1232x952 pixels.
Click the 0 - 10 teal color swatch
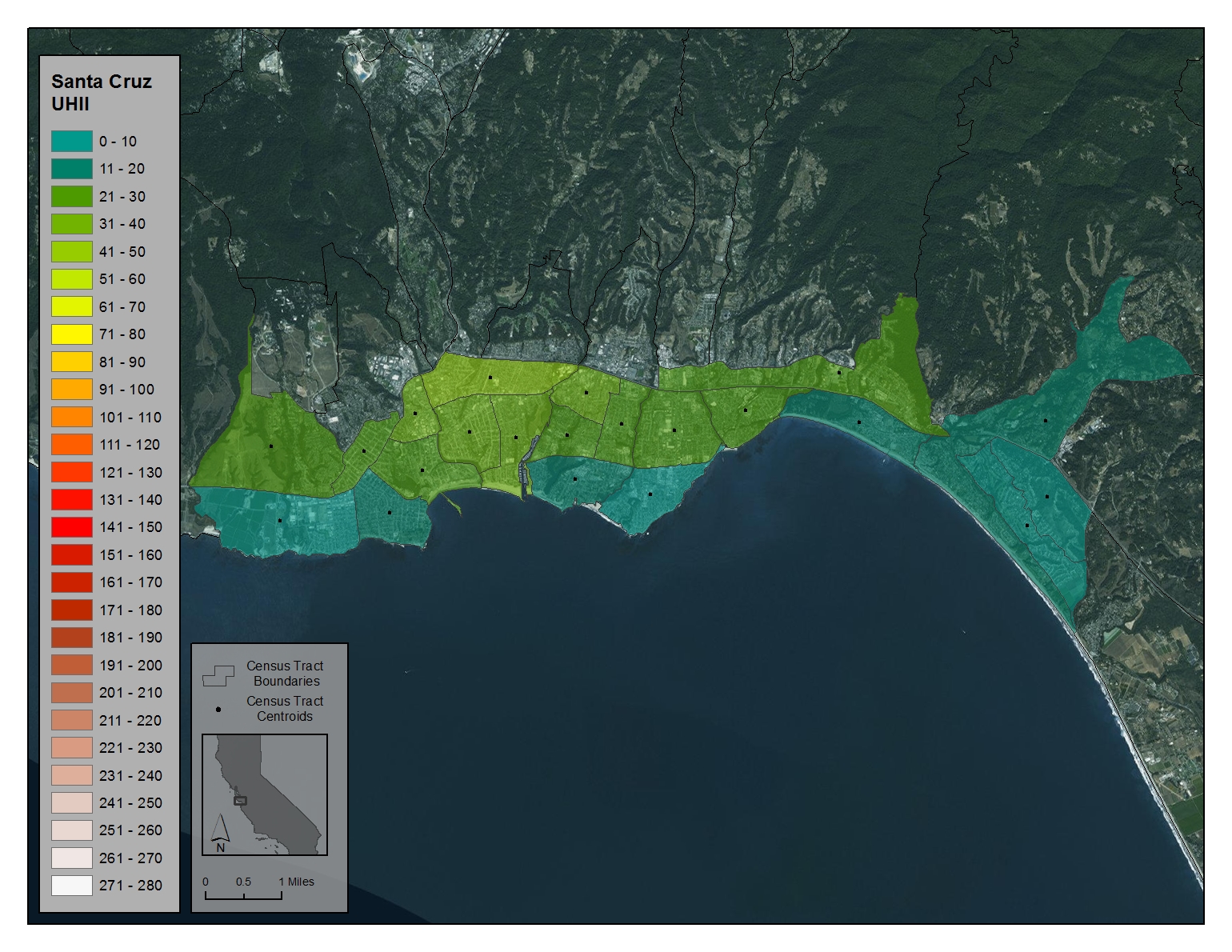(x=72, y=142)
